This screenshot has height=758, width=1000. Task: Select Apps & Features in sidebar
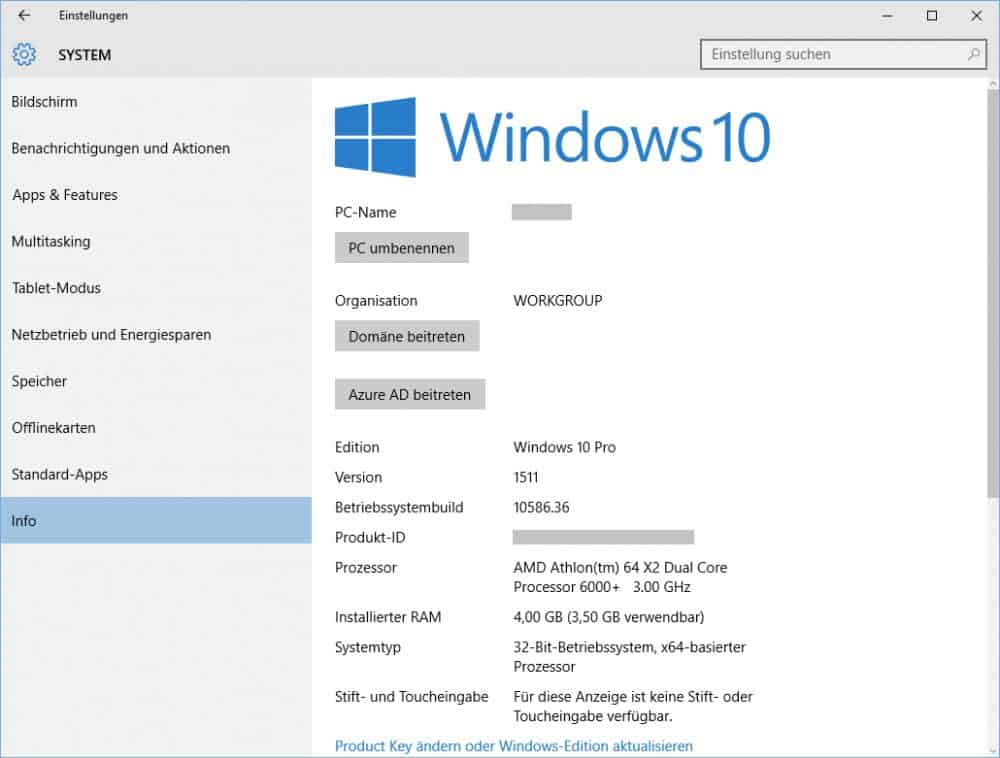(156, 195)
